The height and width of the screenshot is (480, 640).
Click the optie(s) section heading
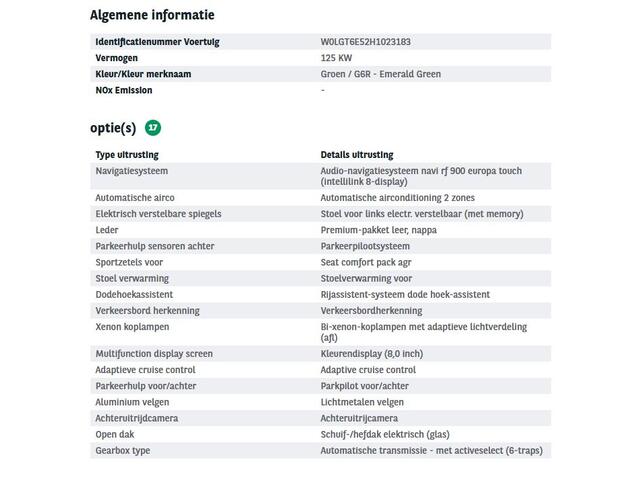[113, 128]
